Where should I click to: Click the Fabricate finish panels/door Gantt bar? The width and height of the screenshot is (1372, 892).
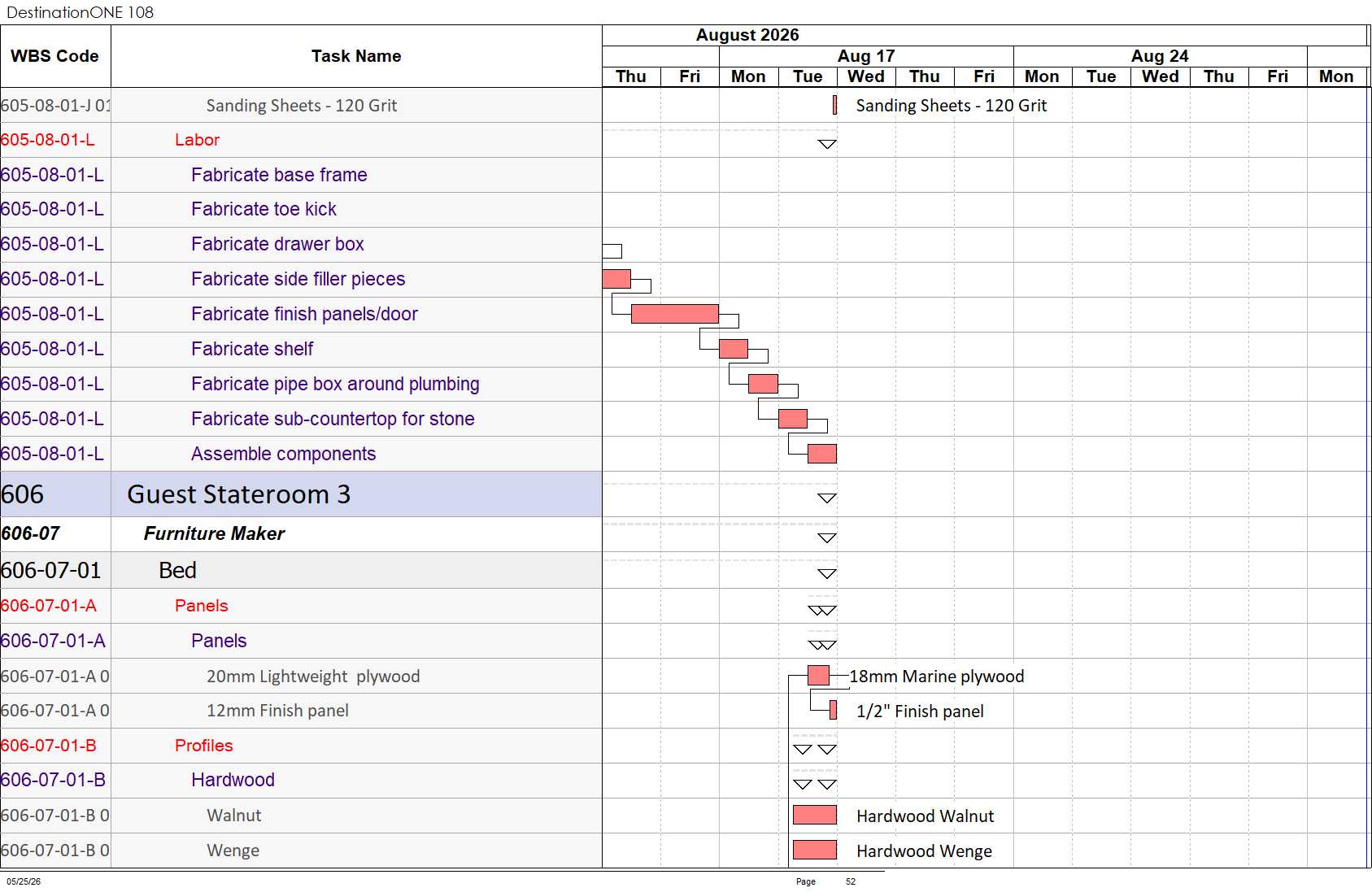point(675,314)
